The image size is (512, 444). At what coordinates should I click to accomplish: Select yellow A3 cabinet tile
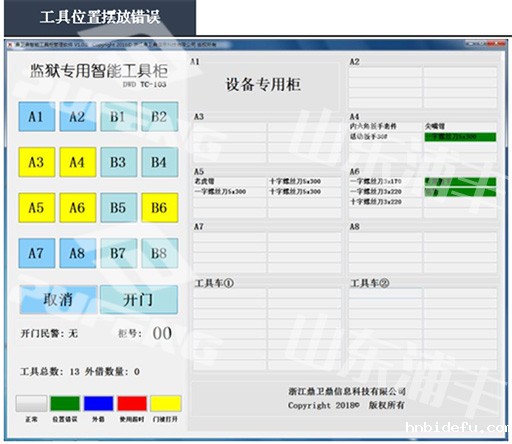(37, 162)
